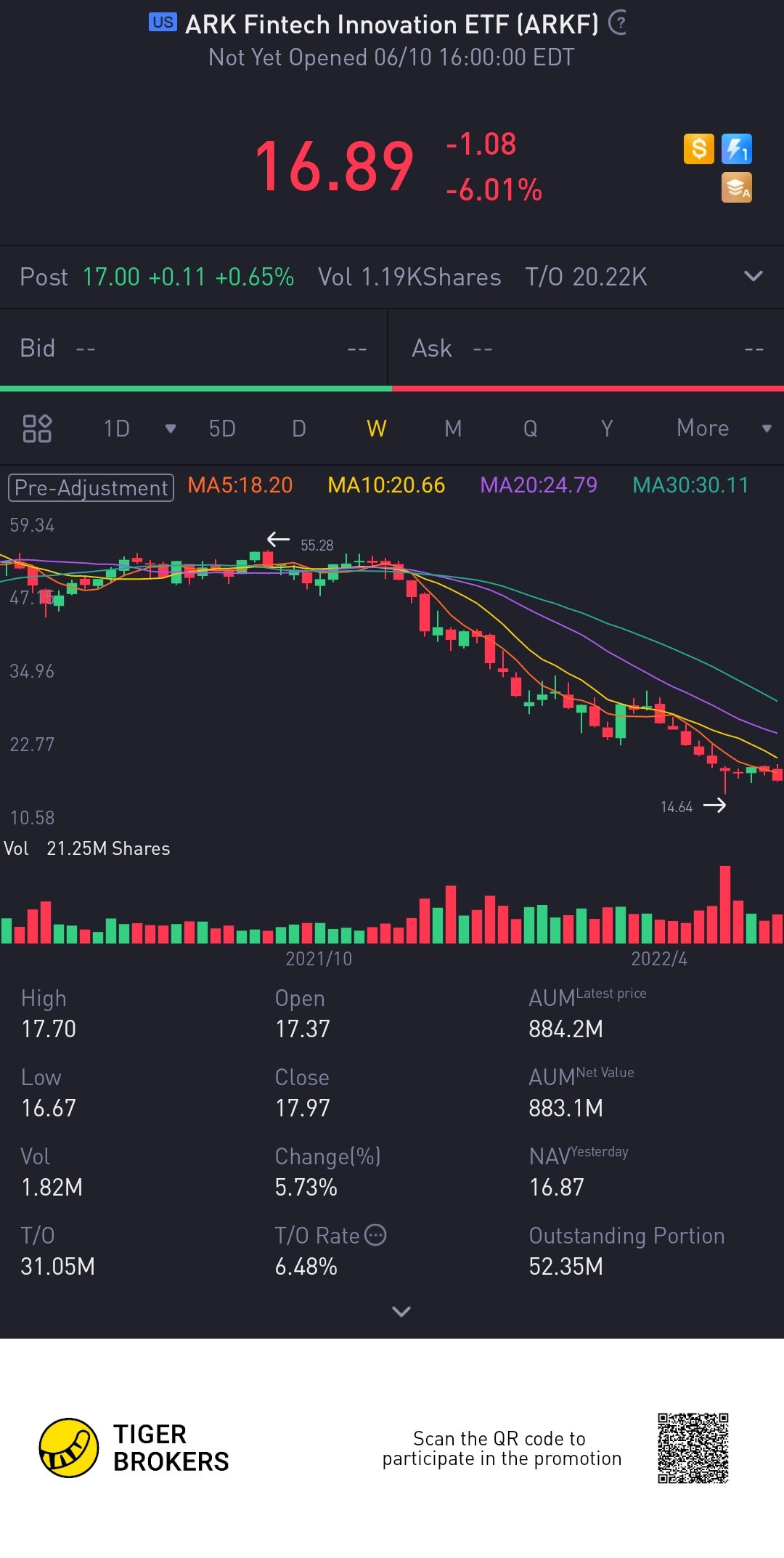The height and width of the screenshot is (1558, 784).
Task: Select the yearly Y chart tab
Action: (x=607, y=429)
